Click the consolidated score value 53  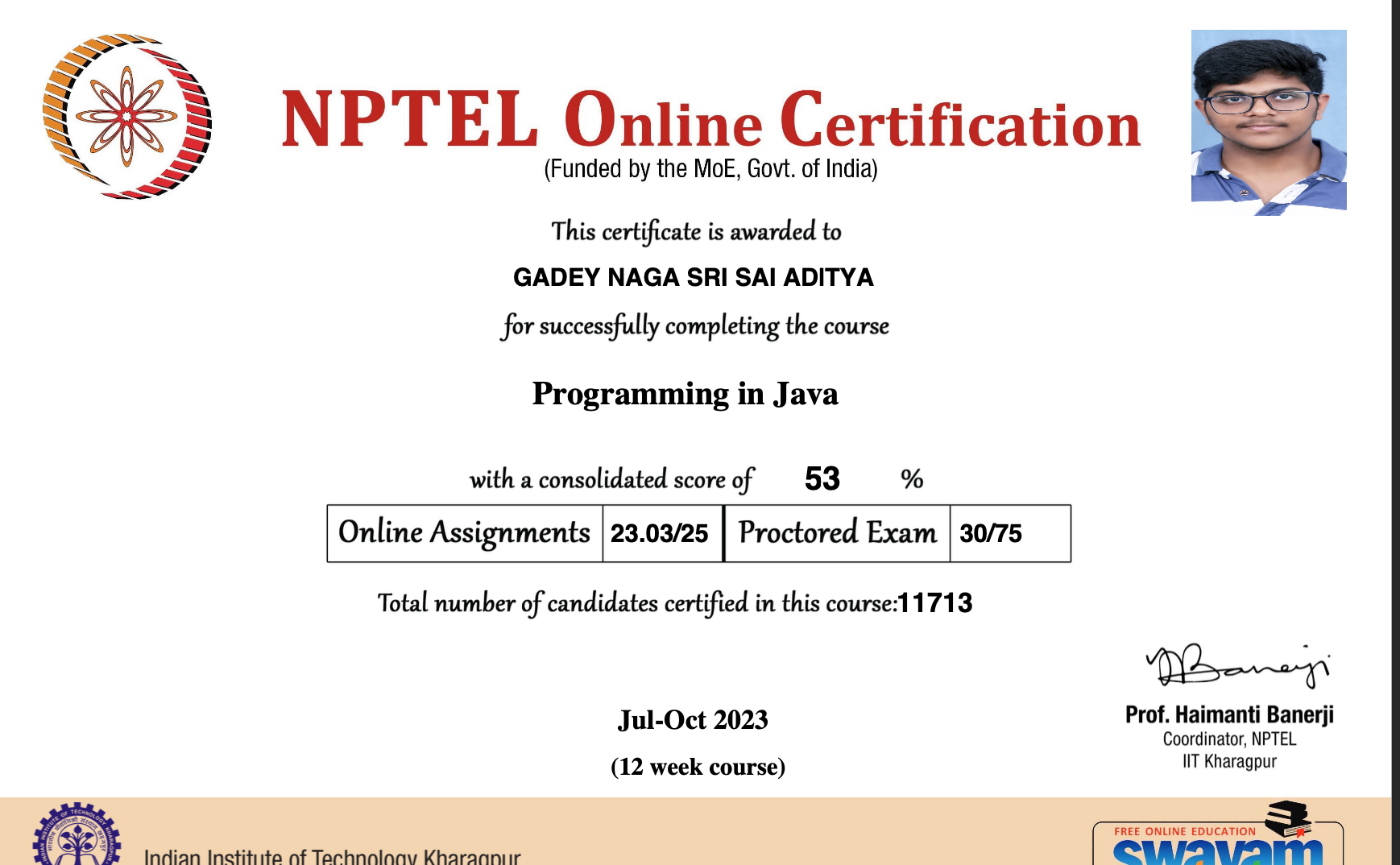coord(822,479)
